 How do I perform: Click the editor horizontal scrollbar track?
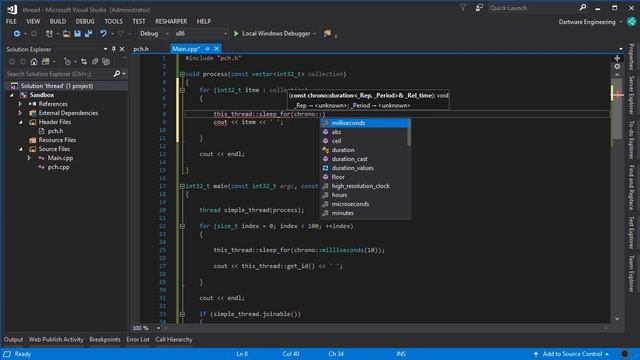(386, 328)
